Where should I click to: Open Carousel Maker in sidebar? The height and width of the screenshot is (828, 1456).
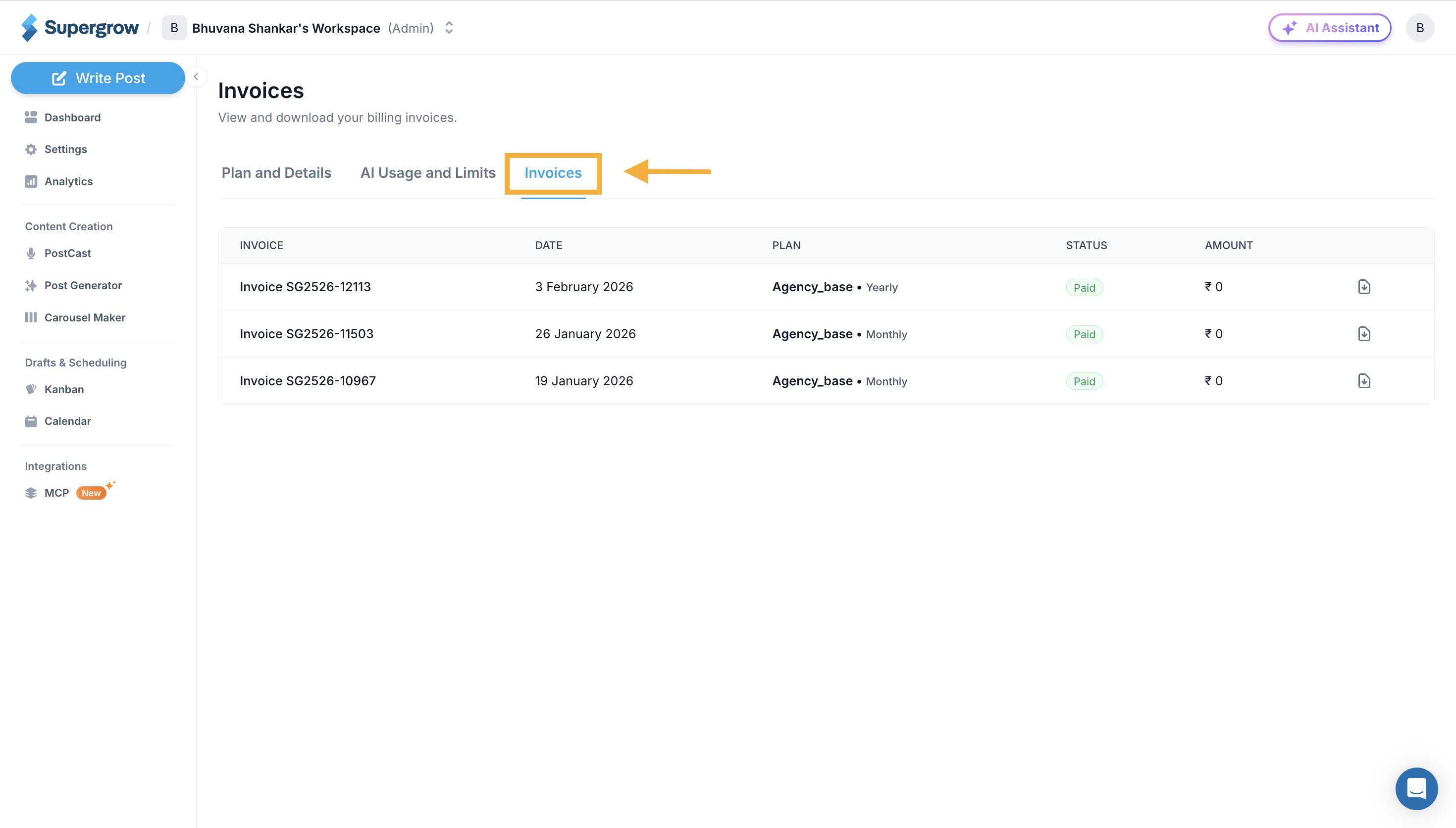75,317
